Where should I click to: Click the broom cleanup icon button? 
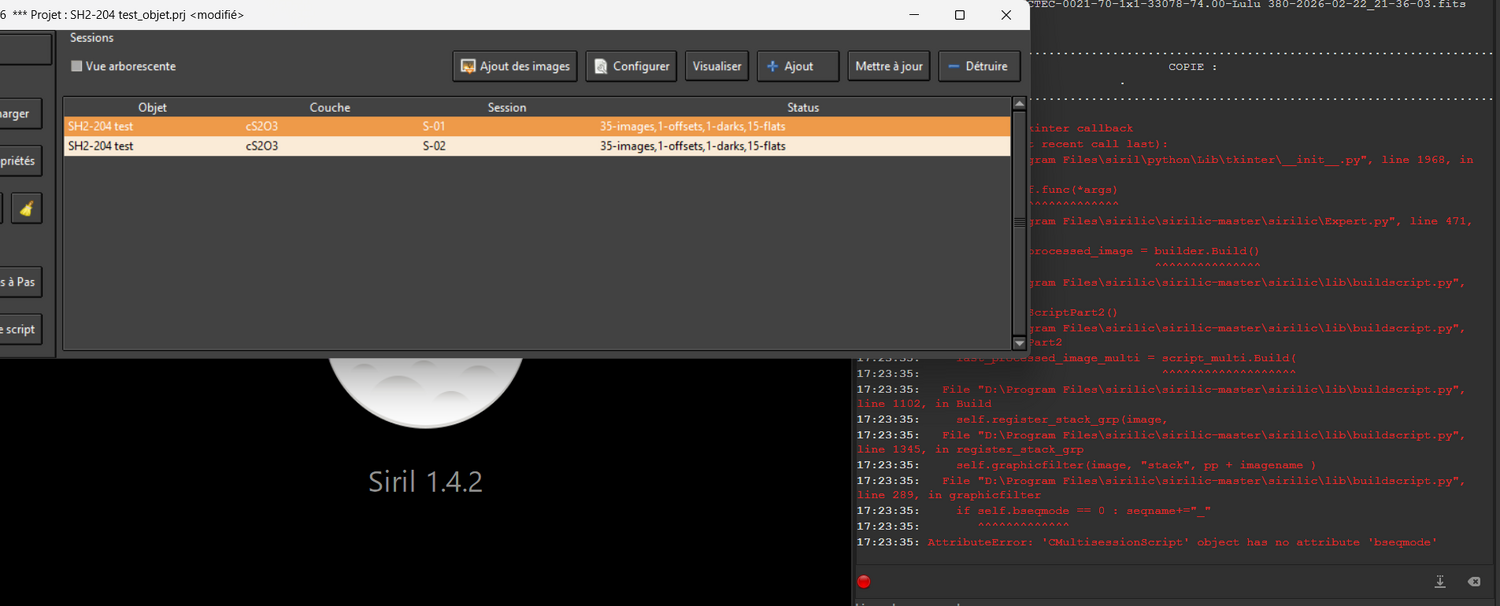(x=27, y=209)
